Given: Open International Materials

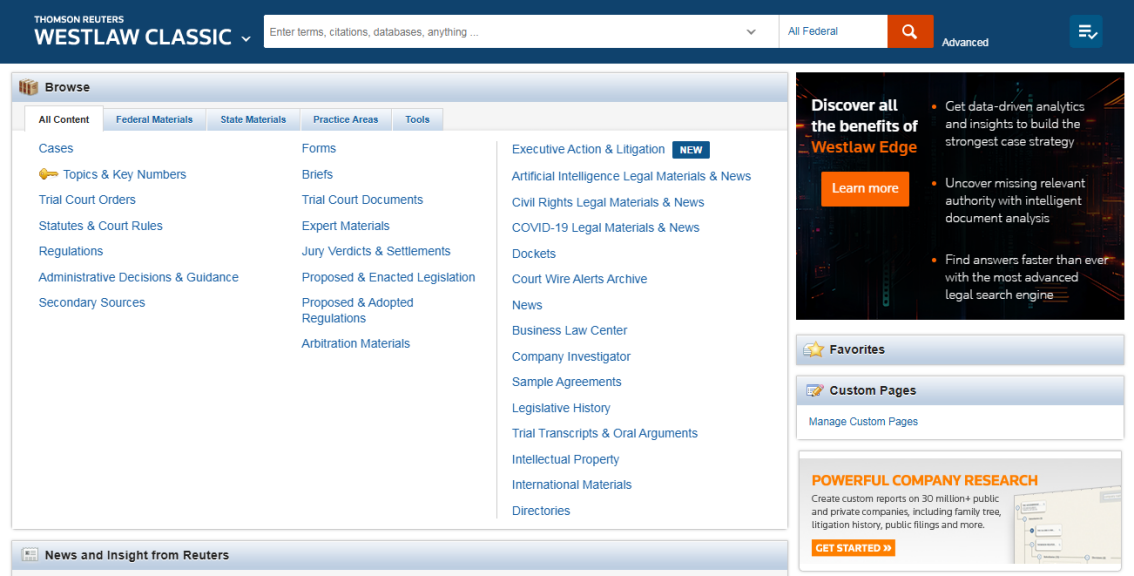Looking at the screenshot, I should tap(571, 485).
